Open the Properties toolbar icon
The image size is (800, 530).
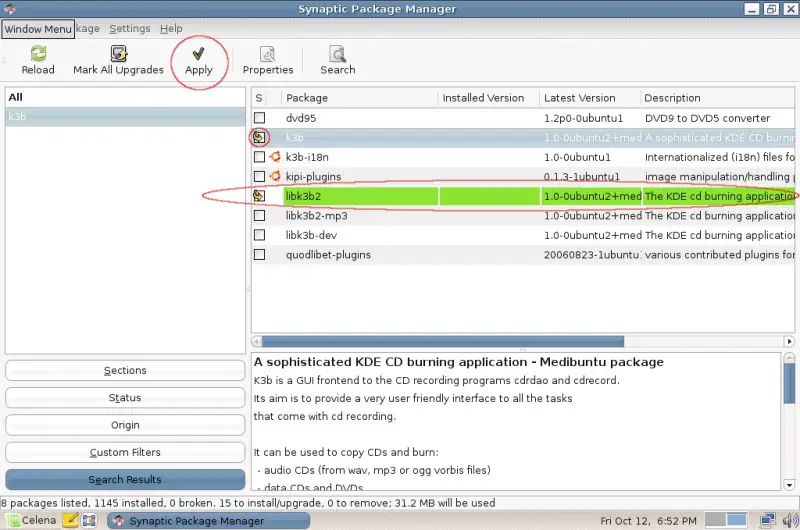coord(267,53)
